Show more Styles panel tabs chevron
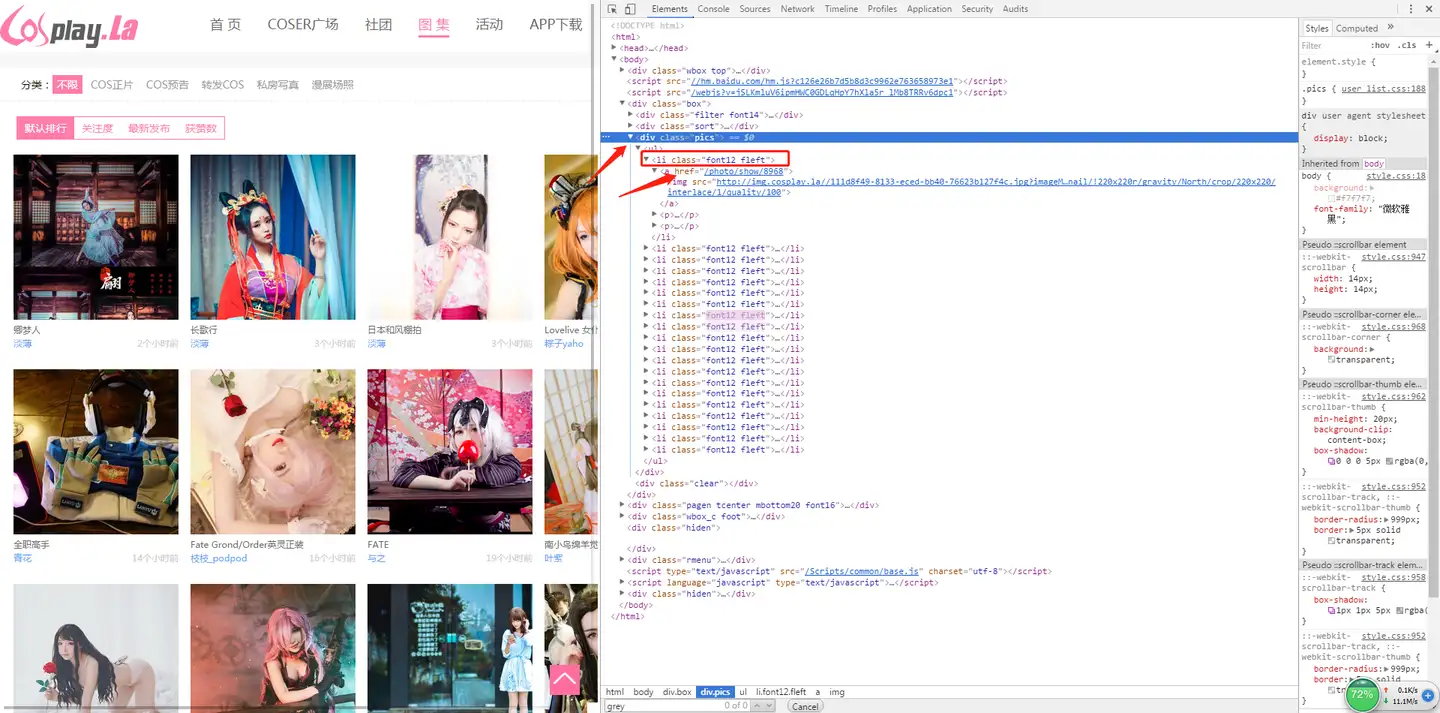1440x713 pixels. 1390,28
